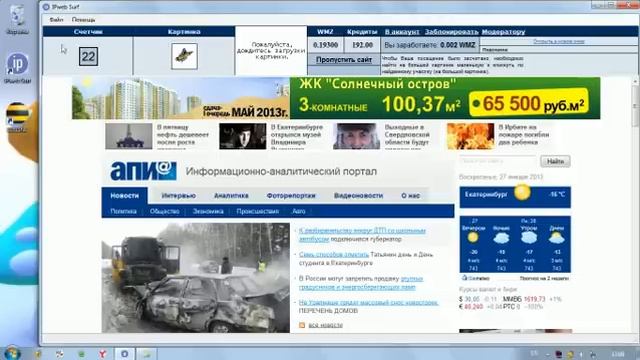Click the taskbar clock
The image size is (640, 360).
pyautogui.click(x=618, y=354)
